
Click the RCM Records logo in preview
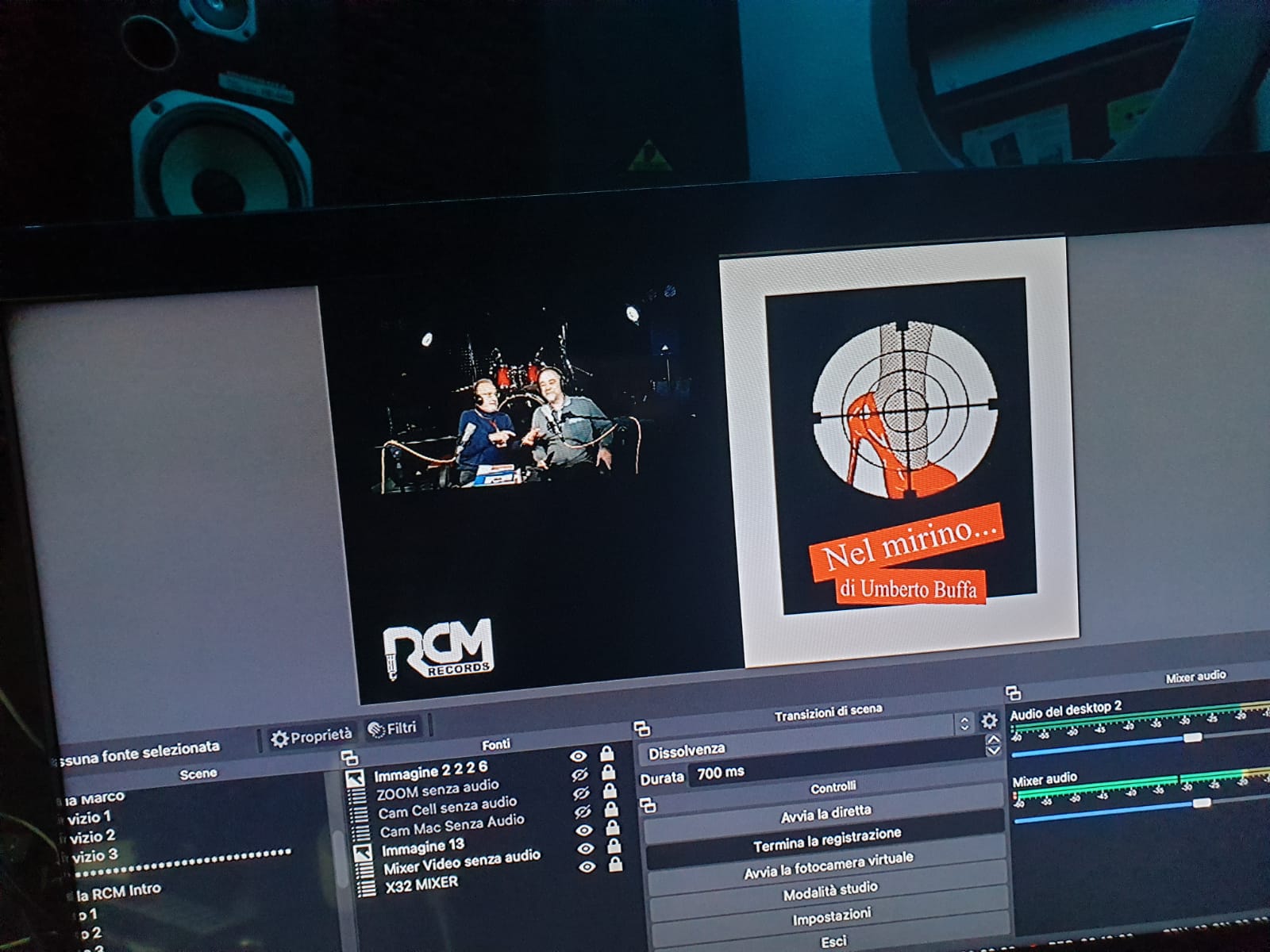click(x=437, y=650)
